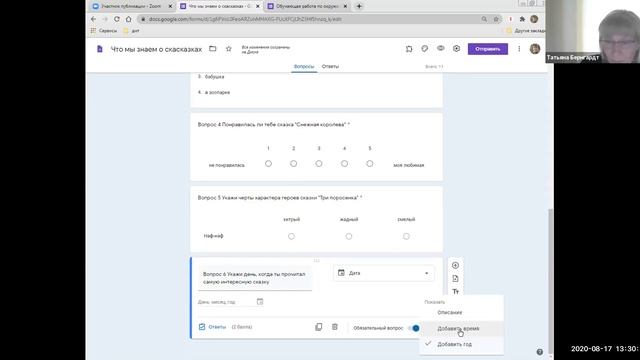
Task: Open the browser extensions puzzle icon
Action: [522, 19]
